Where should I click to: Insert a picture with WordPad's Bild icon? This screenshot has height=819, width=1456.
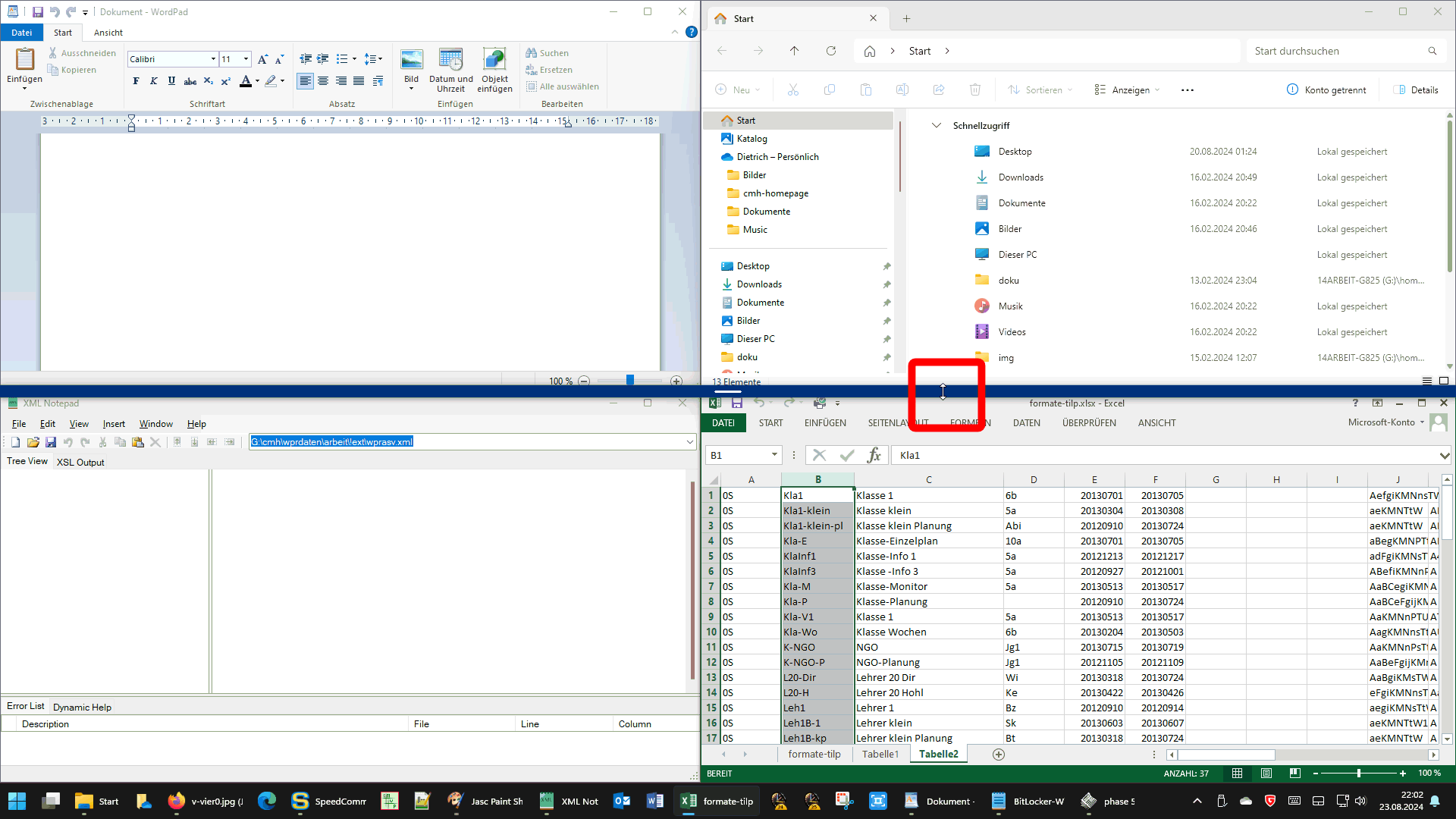pyautogui.click(x=411, y=60)
